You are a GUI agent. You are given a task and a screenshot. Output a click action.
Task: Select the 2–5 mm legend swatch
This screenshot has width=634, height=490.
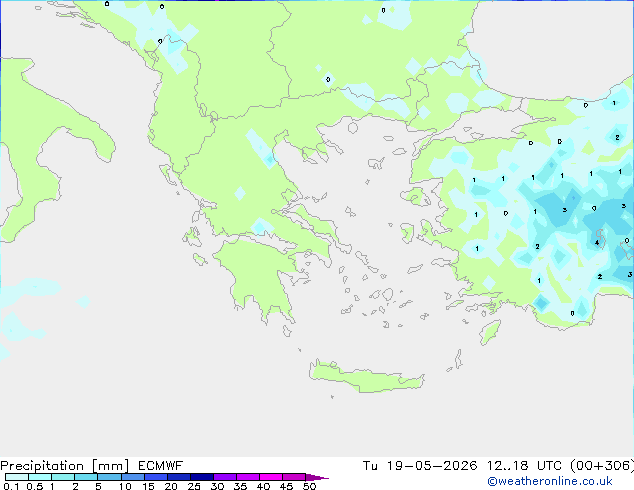86,477
